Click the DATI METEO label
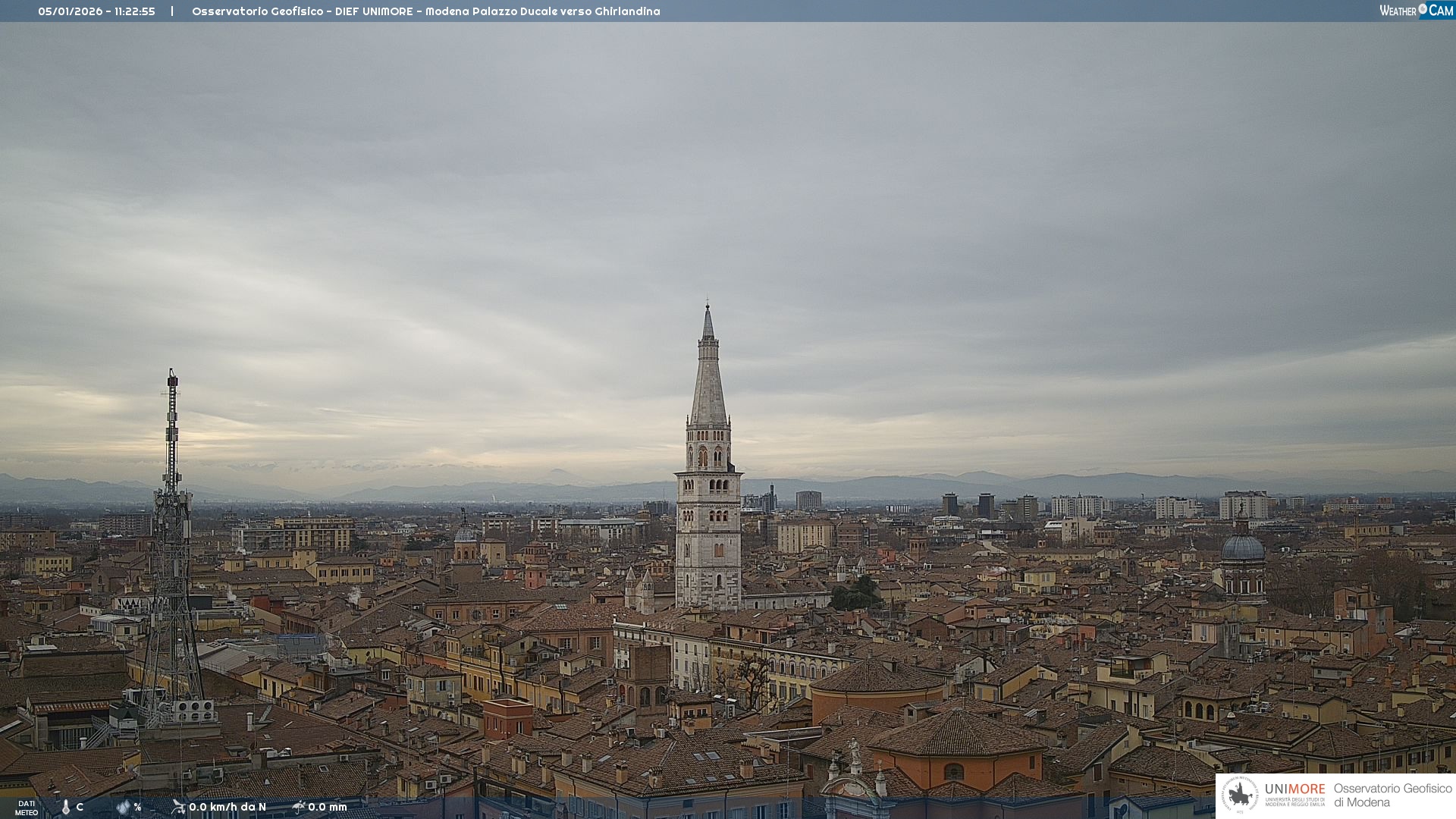Screen dimensions: 1456x819 [x=27, y=808]
